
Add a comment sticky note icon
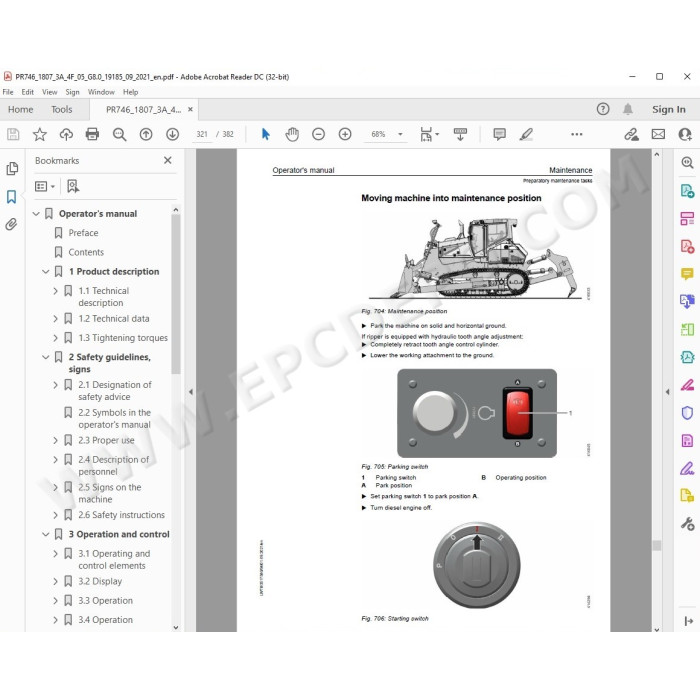(500, 134)
